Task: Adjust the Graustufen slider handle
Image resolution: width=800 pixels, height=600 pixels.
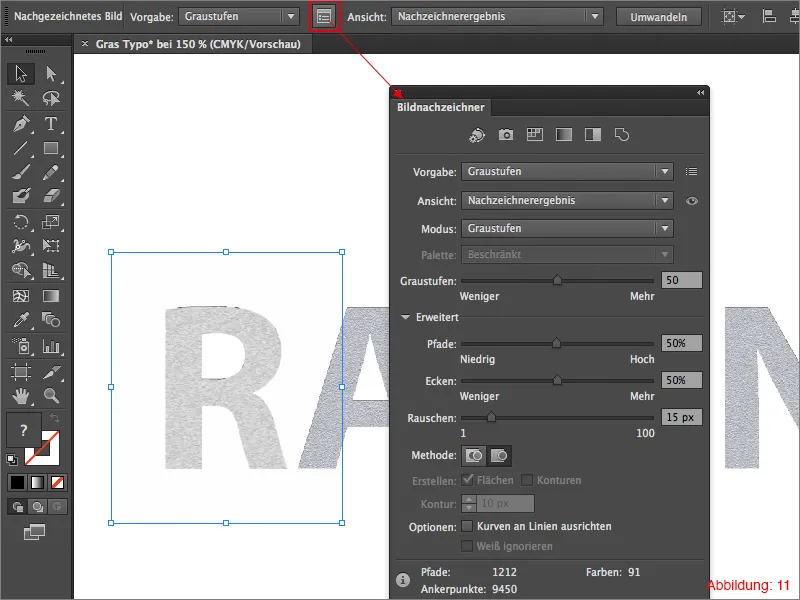Action: [x=557, y=280]
